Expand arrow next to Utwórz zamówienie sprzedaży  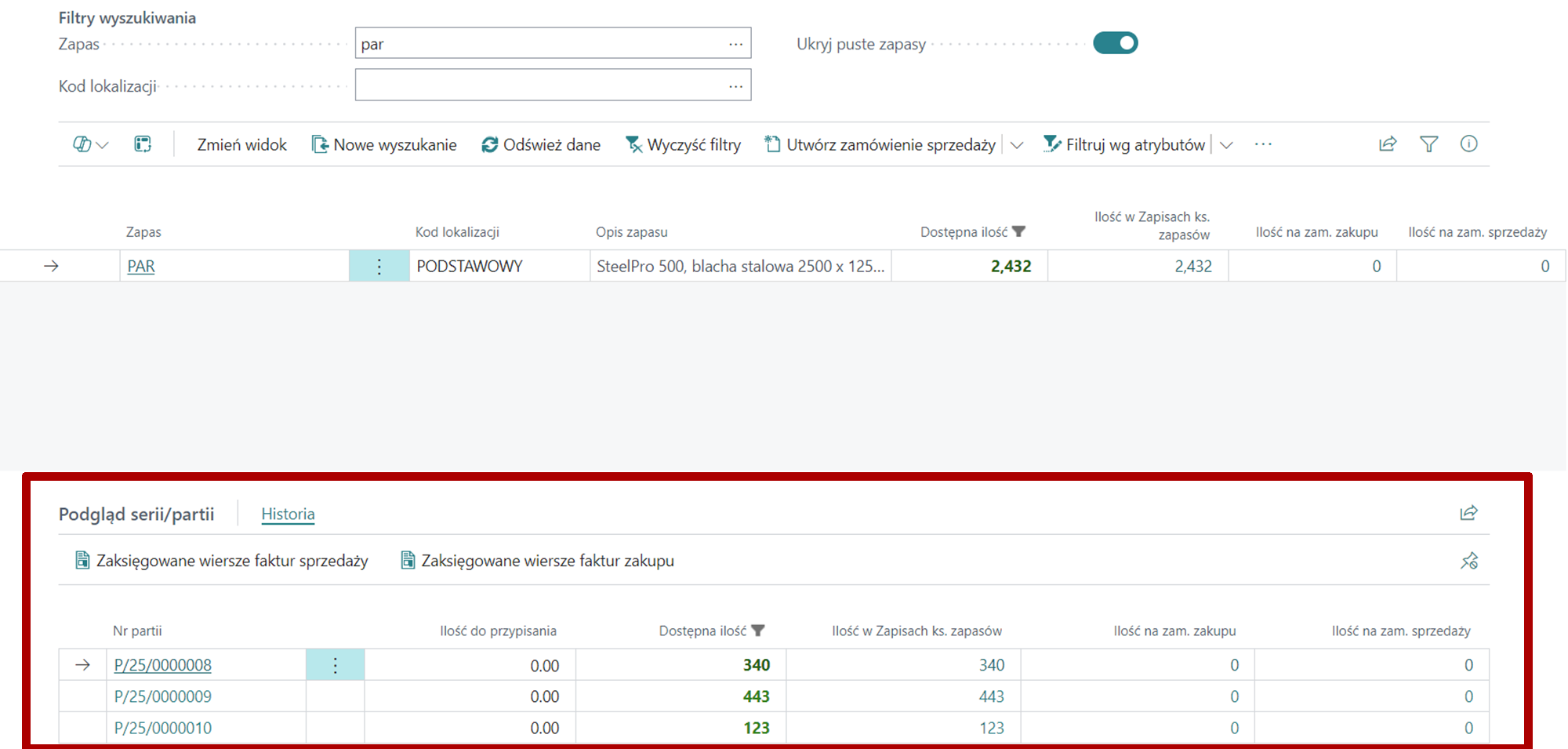pos(1017,145)
